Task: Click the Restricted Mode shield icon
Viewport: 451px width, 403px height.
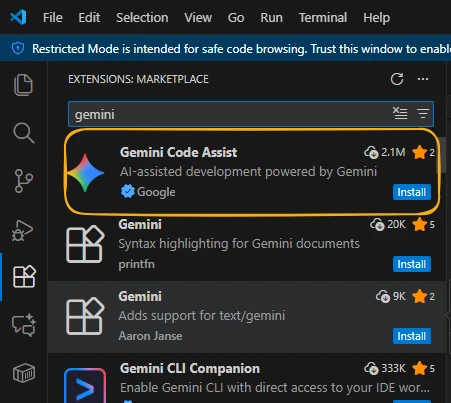Action: [x=18, y=48]
